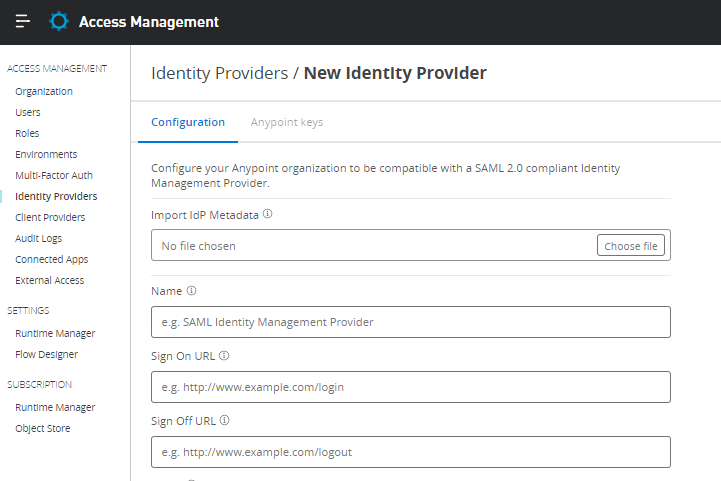The width and height of the screenshot is (721, 481).
Task: Open External Access in the sidebar
Action: click(50, 280)
